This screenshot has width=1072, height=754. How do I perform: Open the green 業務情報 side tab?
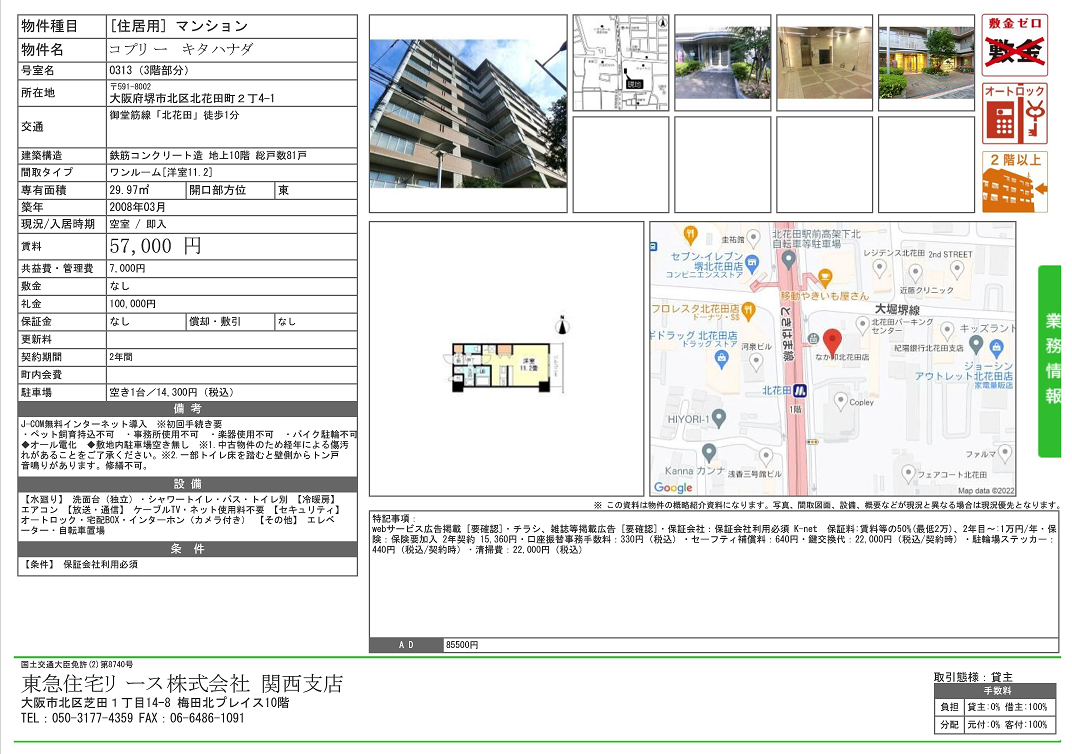coord(1051,361)
